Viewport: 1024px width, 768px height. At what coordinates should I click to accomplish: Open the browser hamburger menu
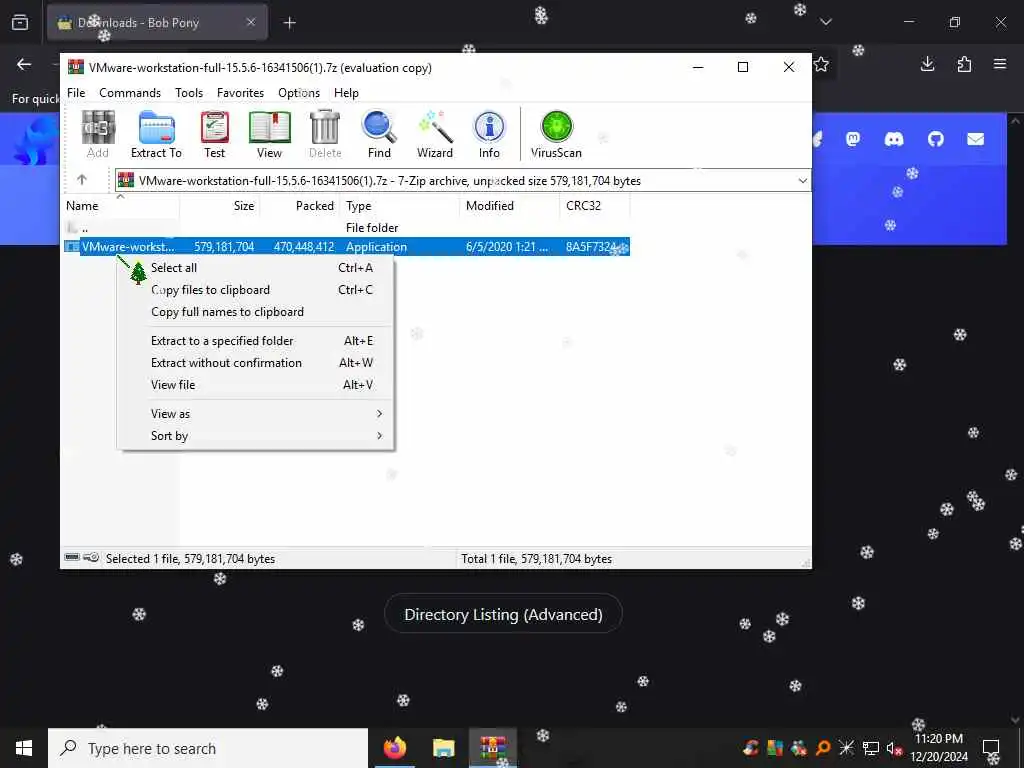tap(1000, 63)
